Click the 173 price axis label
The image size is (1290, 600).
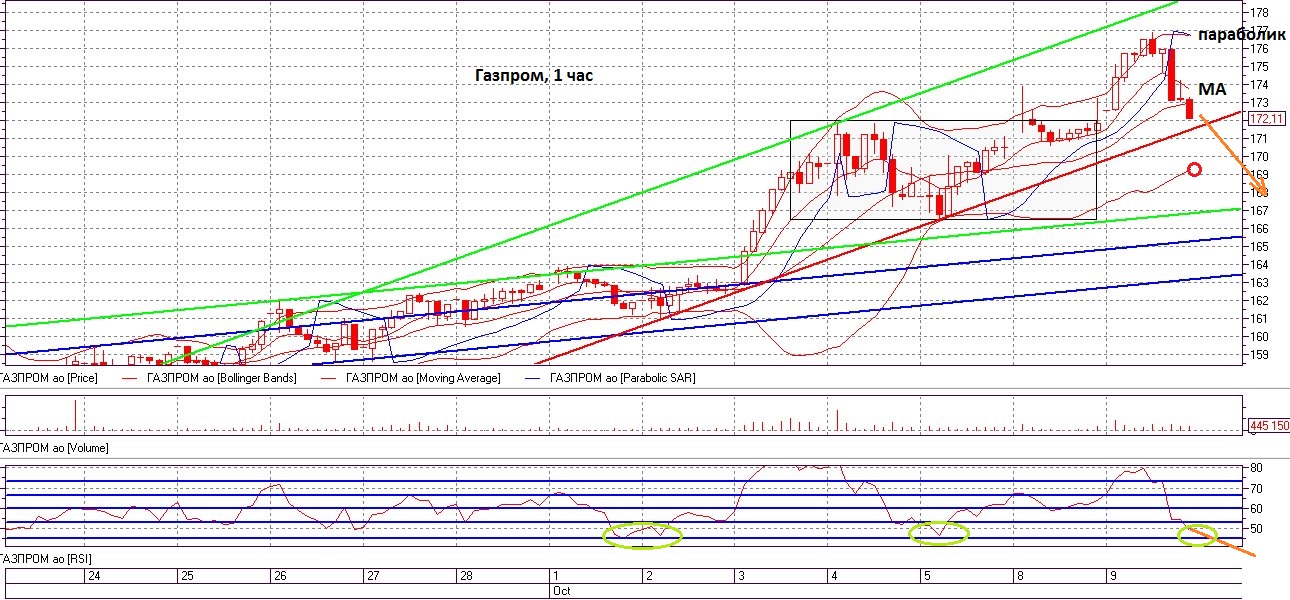(1259, 102)
